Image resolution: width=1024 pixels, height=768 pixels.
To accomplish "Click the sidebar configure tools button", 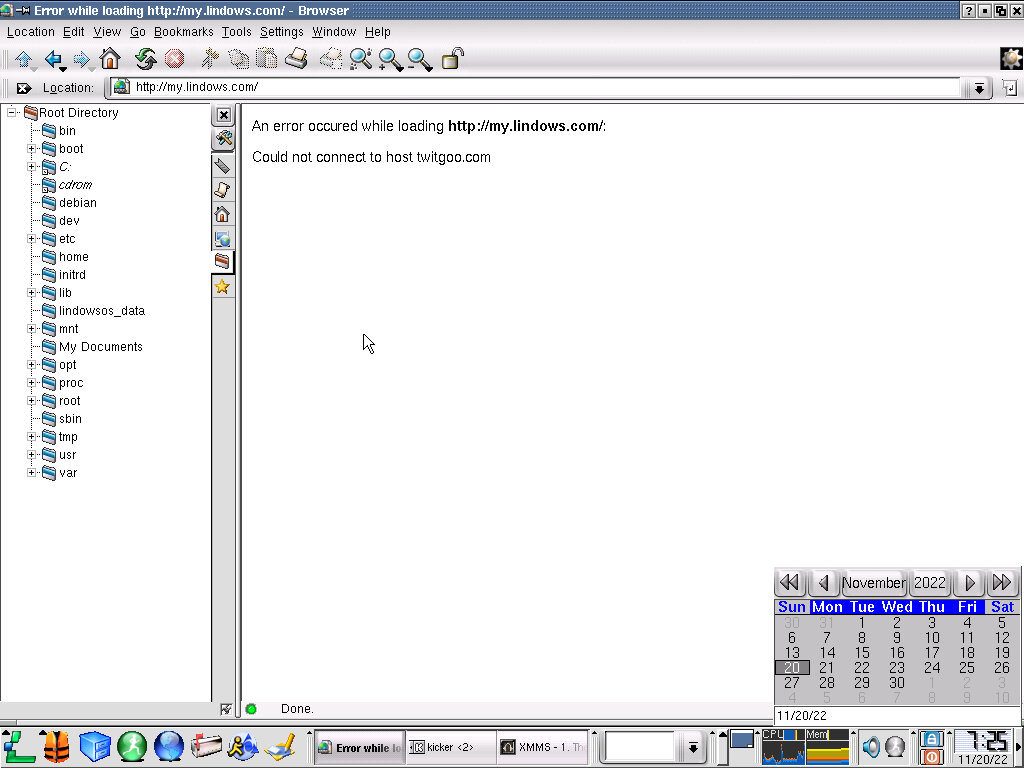I will (x=223, y=138).
